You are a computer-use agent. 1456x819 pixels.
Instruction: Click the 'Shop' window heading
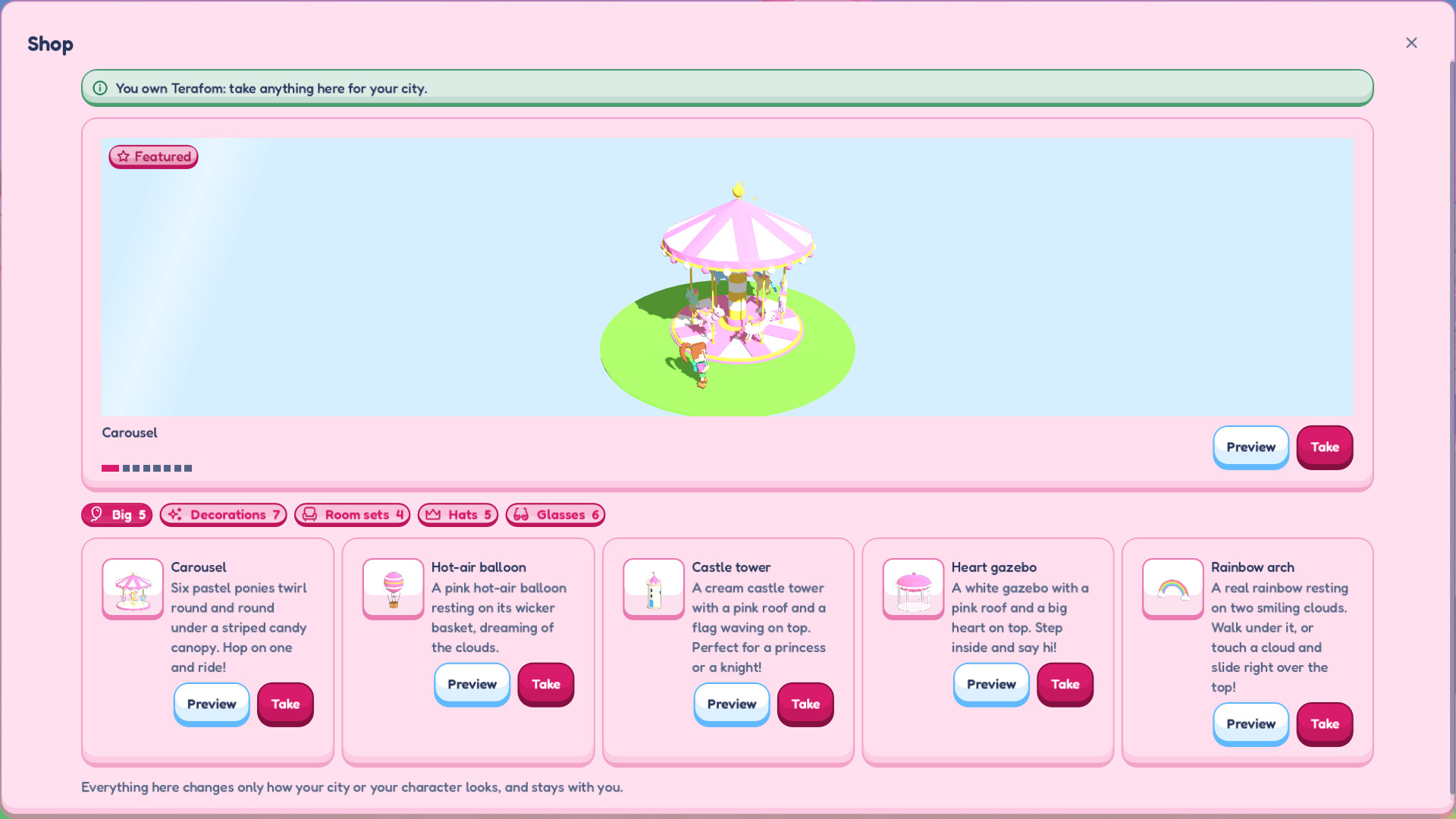pyautogui.click(x=50, y=44)
